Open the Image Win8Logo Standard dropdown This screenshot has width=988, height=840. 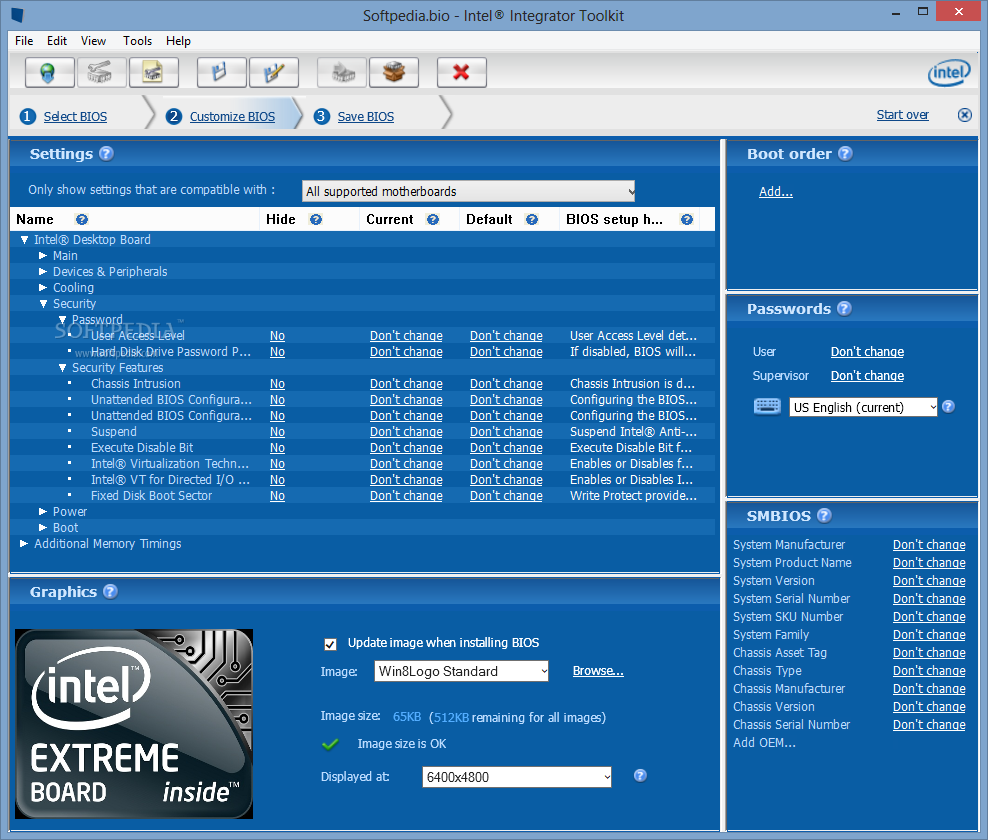point(461,671)
